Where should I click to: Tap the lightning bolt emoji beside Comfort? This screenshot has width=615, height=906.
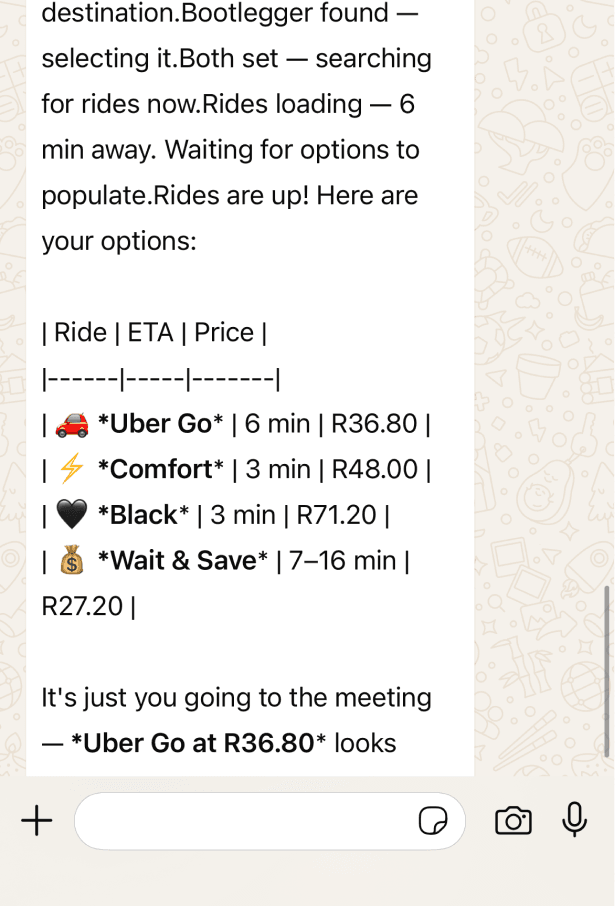point(72,469)
